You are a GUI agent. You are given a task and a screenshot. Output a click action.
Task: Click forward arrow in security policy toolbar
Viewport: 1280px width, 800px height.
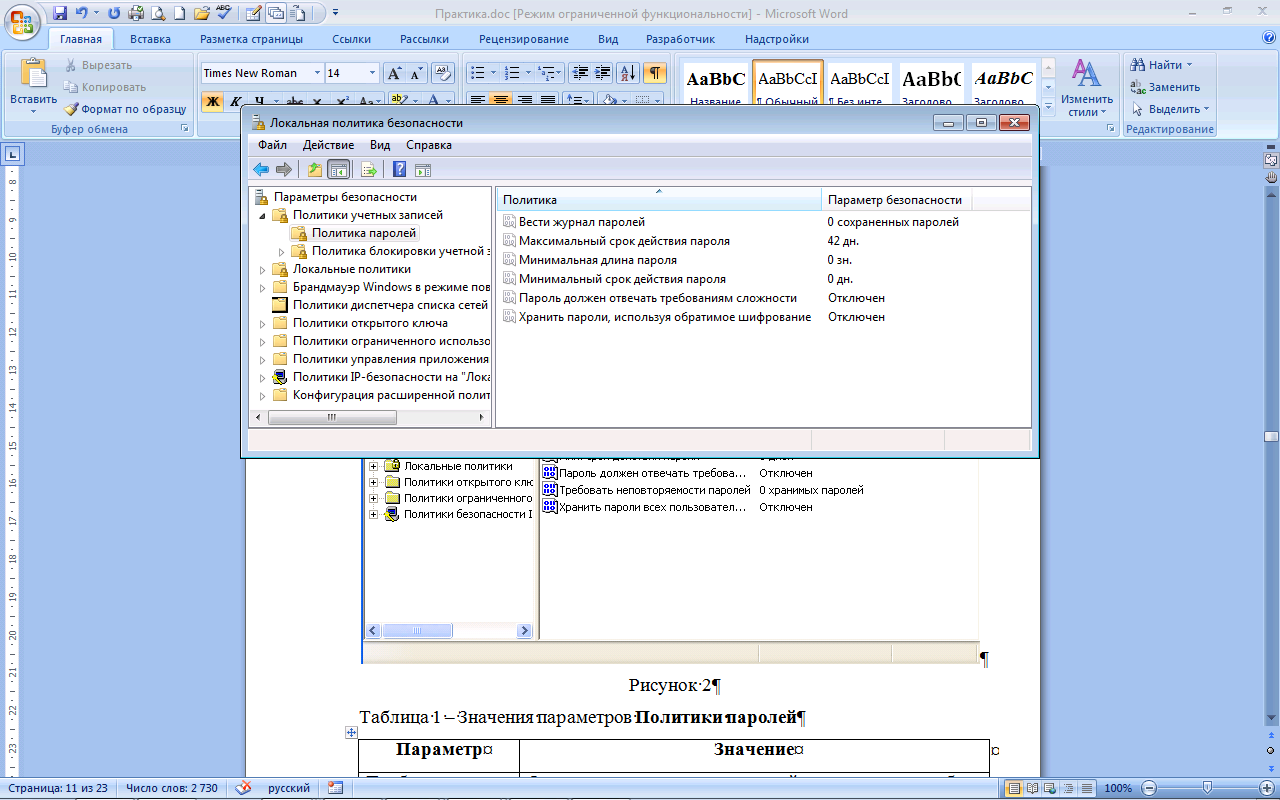pyautogui.click(x=284, y=169)
